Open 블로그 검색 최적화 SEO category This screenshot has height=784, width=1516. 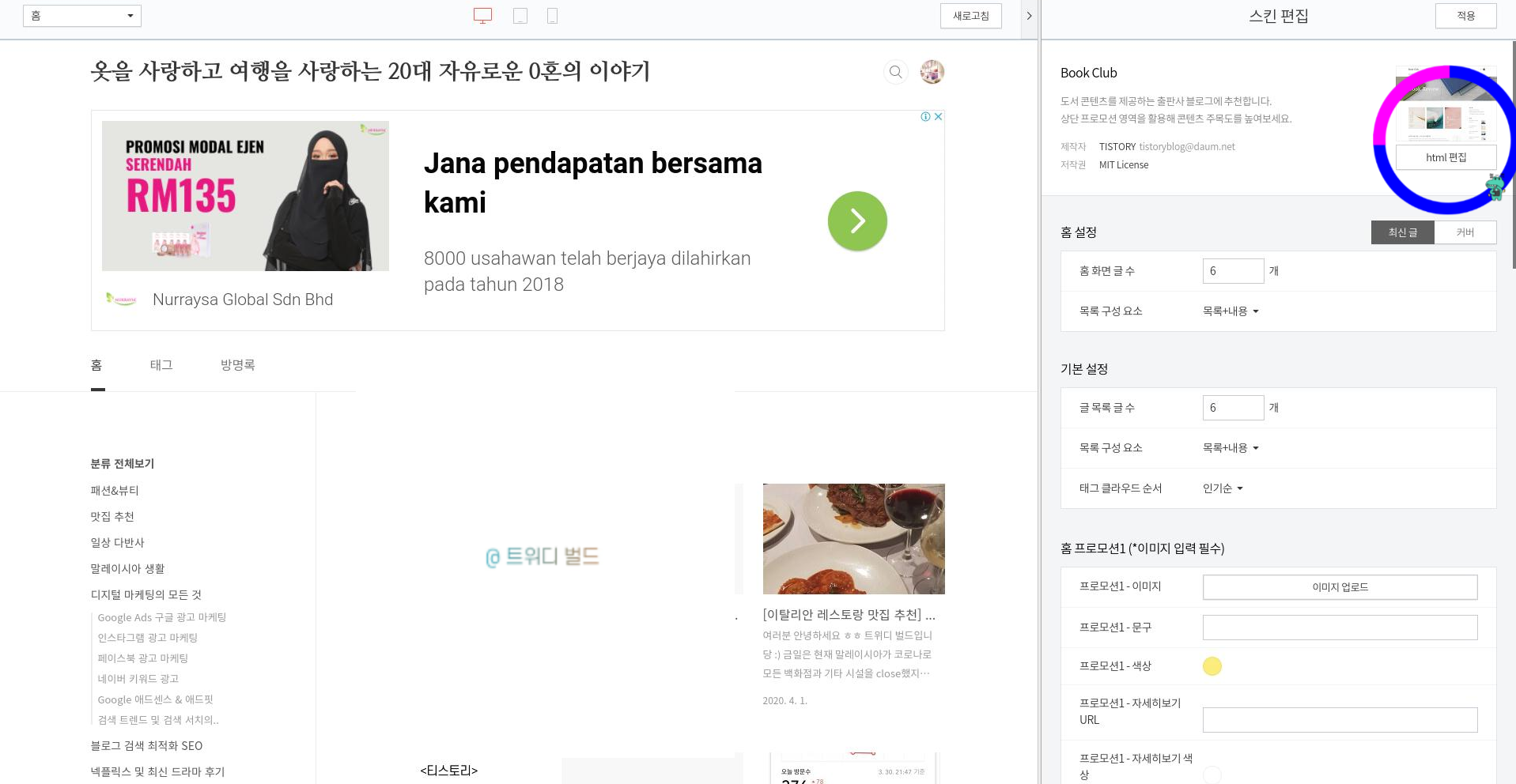click(146, 746)
